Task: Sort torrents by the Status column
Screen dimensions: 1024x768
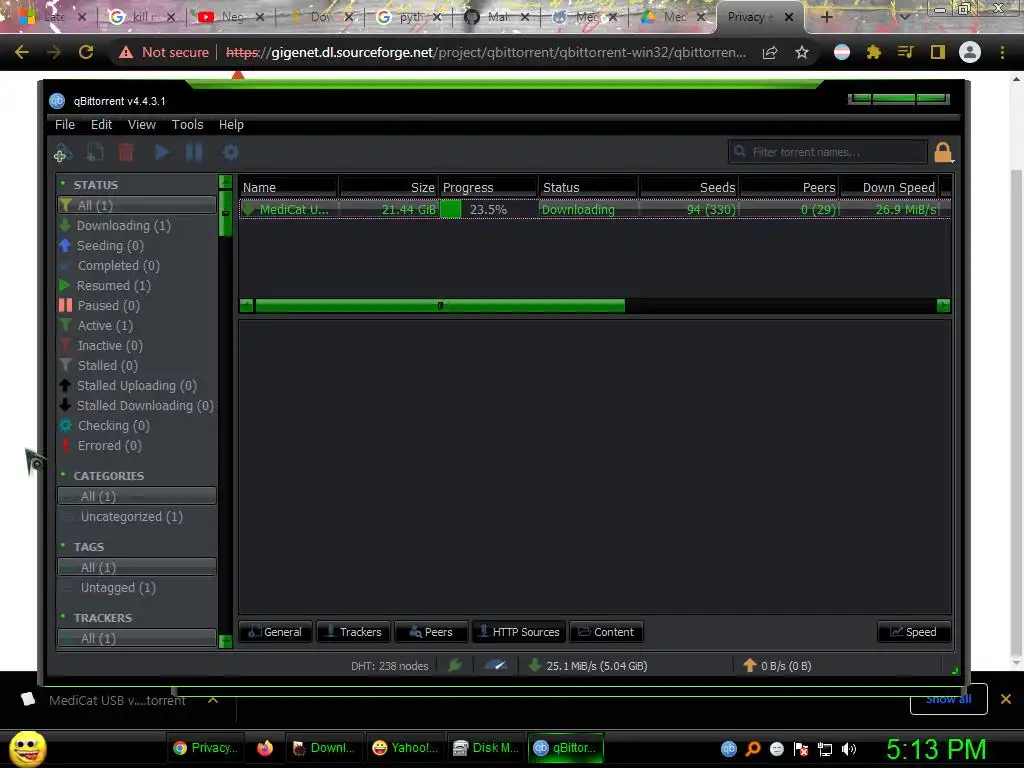Action: 588,187
